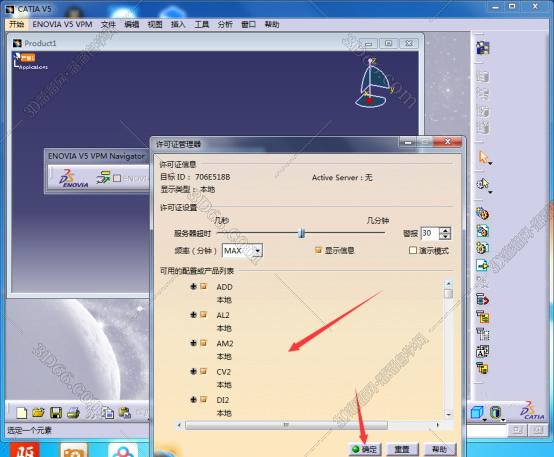This screenshot has height=457, width=554.
Task: Toggle the DI2 license checkbox
Action: click(x=204, y=399)
